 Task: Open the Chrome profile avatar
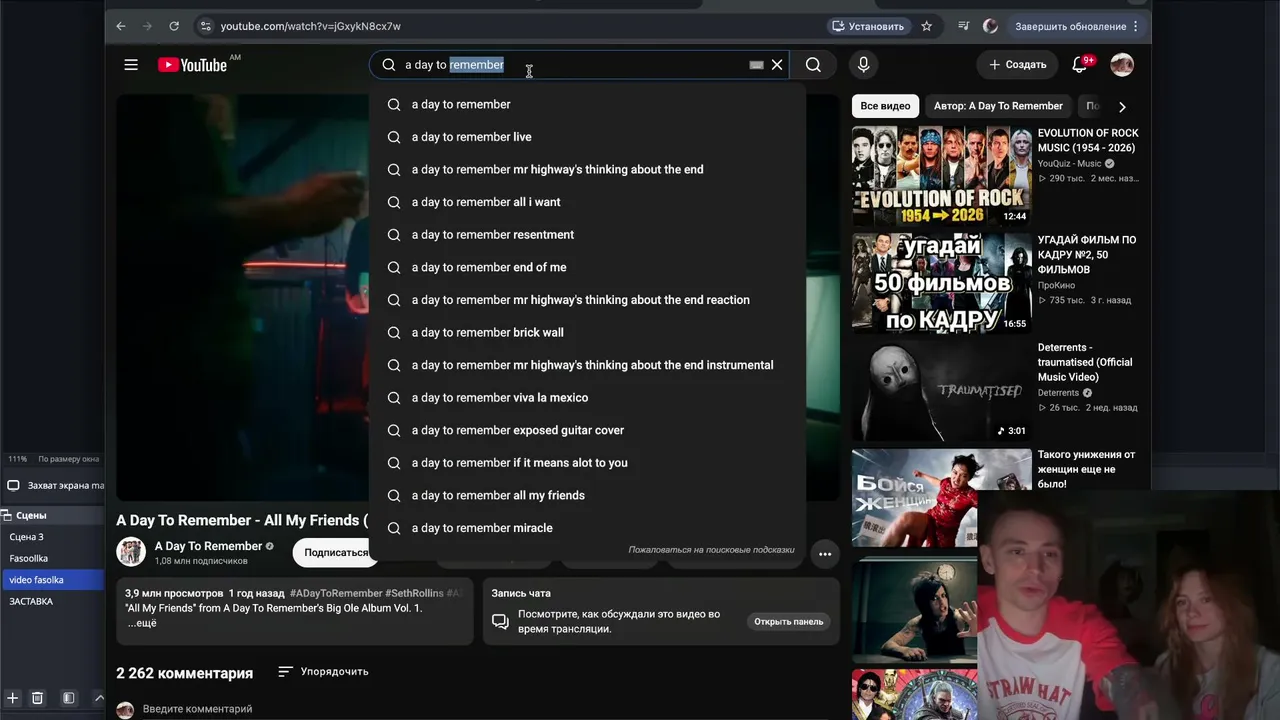(991, 26)
